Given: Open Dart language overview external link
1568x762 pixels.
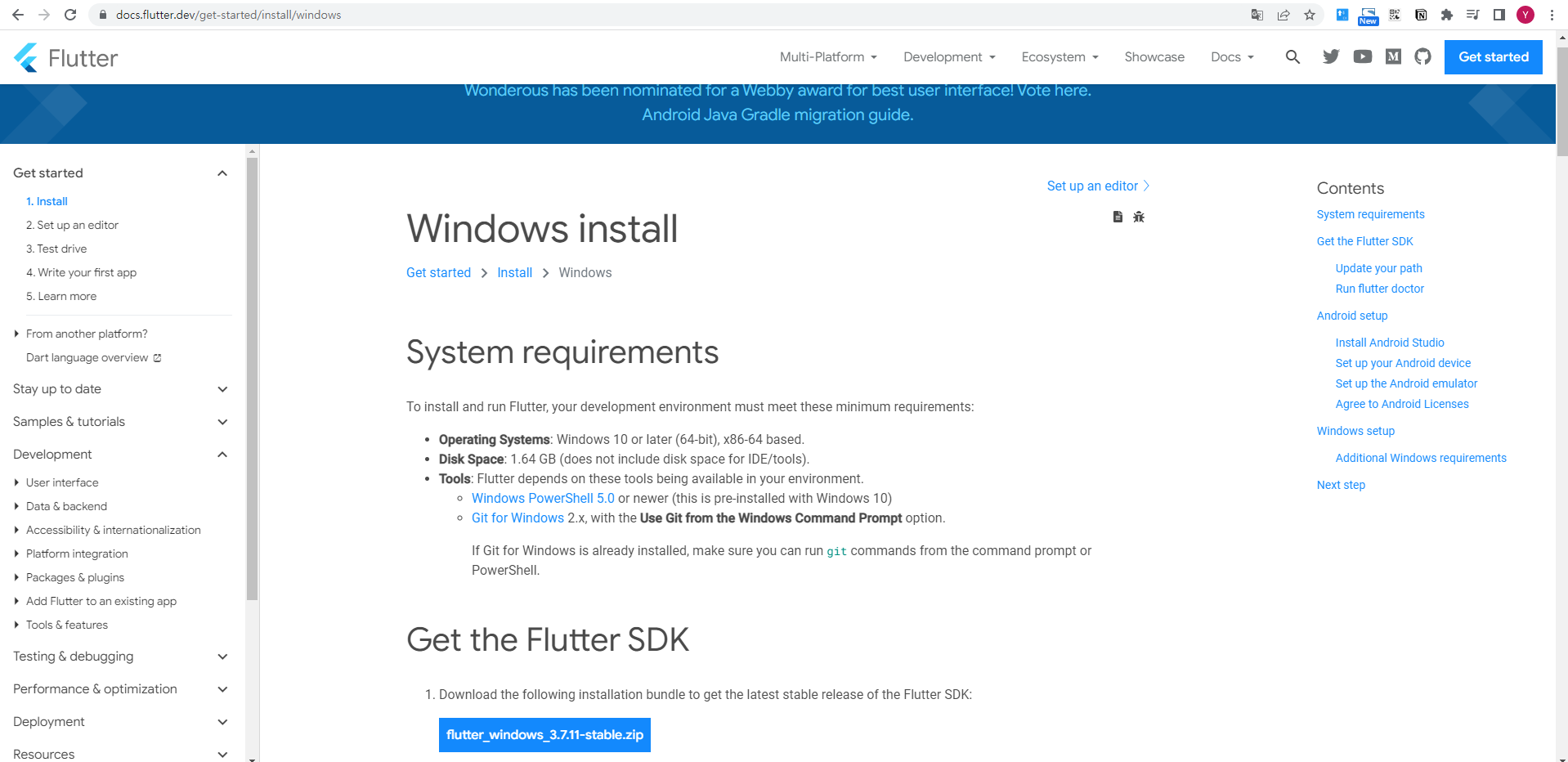Looking at the screenshot, I should 93,357.
